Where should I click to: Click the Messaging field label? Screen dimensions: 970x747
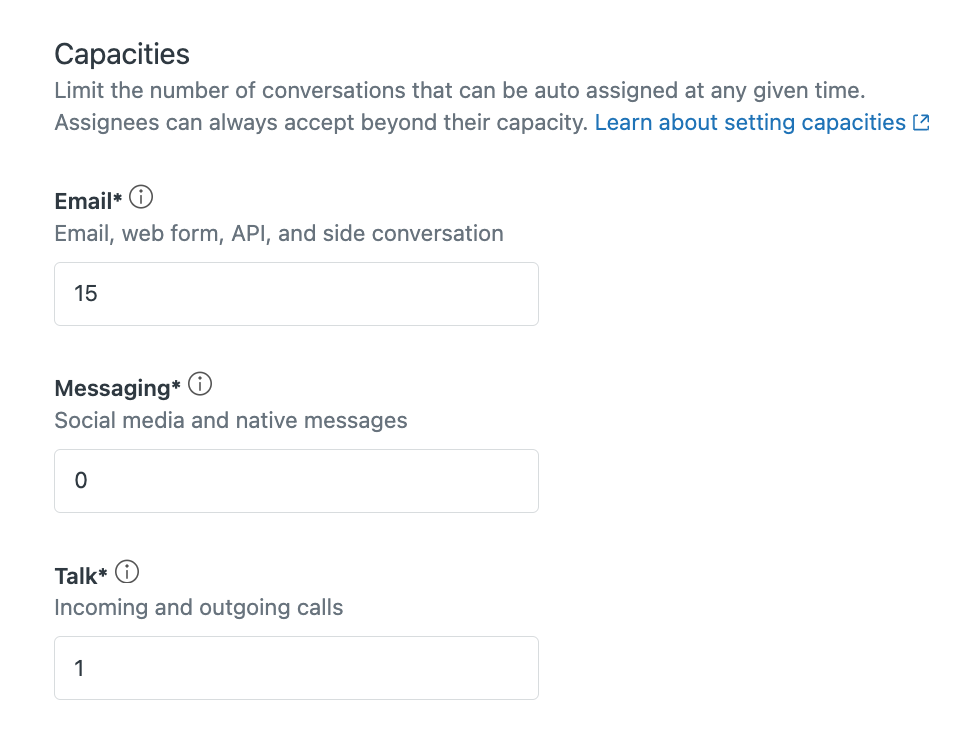112,388
